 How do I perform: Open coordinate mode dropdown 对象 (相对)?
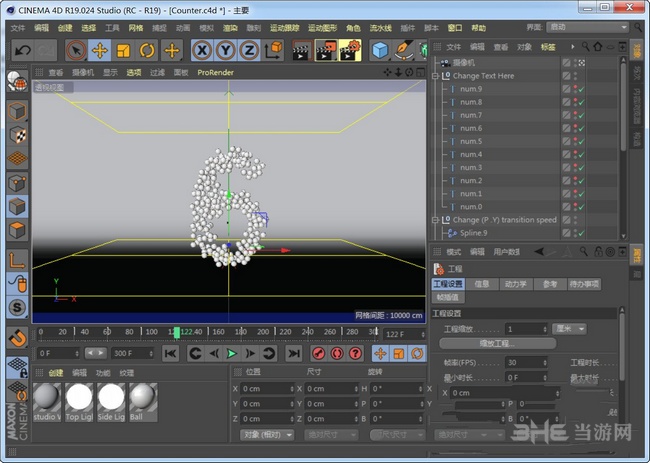(267, 435)
